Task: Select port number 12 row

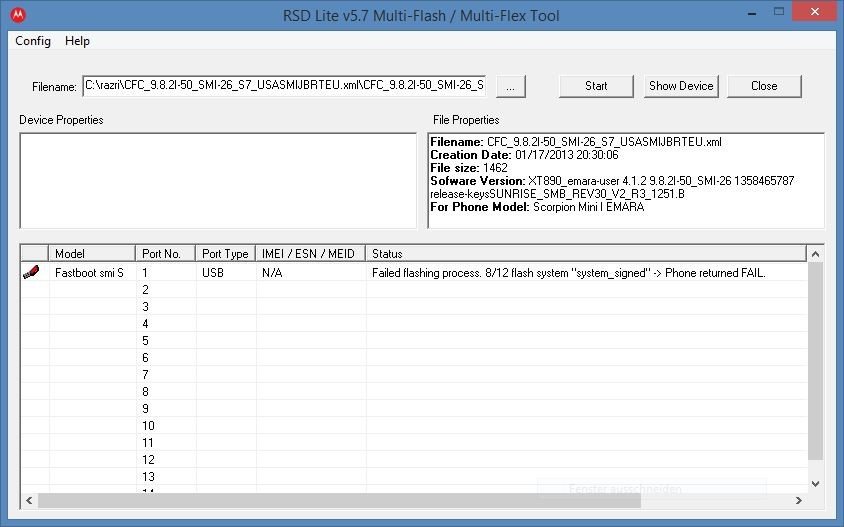Action: tap(413, 460)
